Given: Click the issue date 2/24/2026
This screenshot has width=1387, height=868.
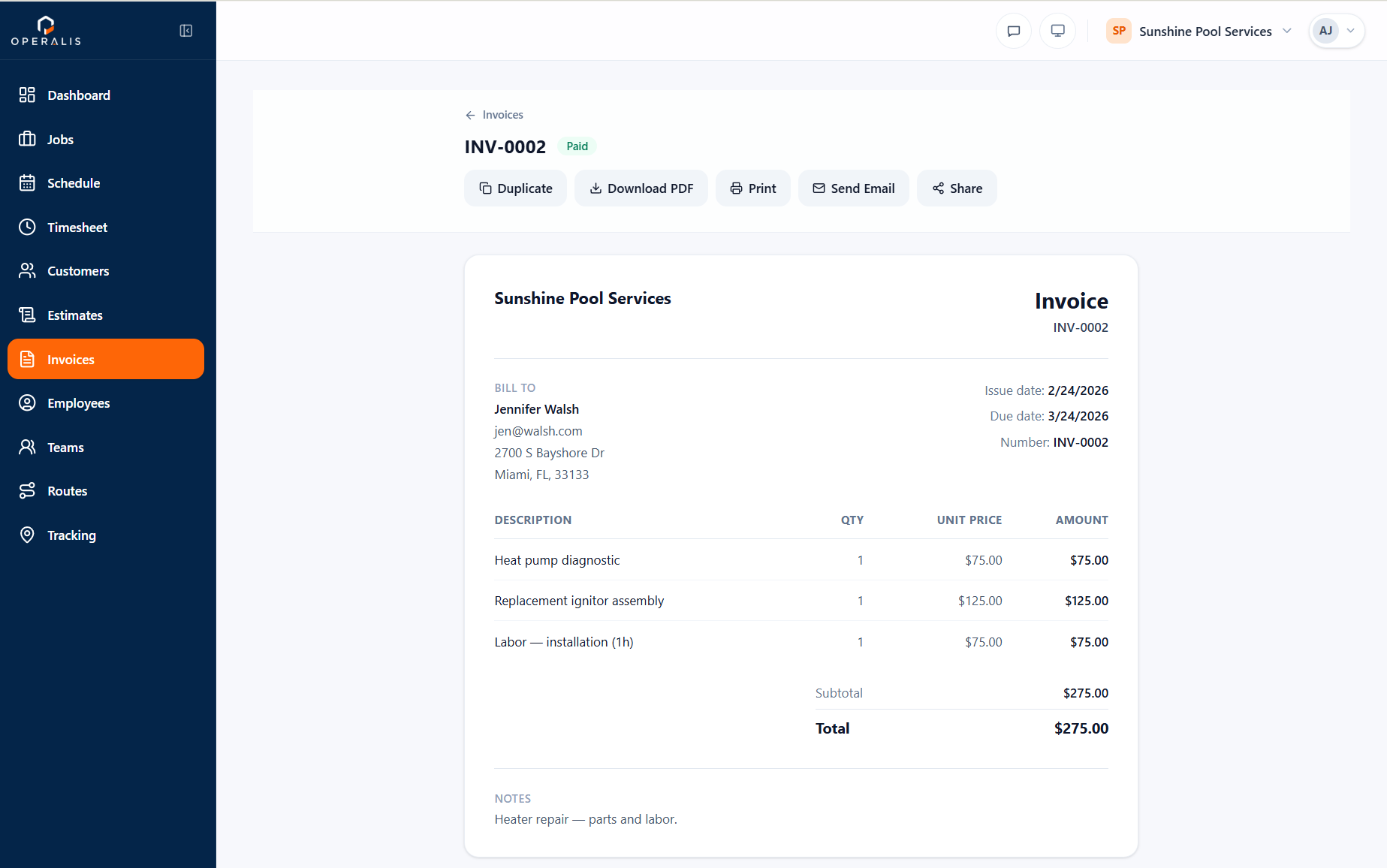Looking at the screenshot, I should point(1078,390).
